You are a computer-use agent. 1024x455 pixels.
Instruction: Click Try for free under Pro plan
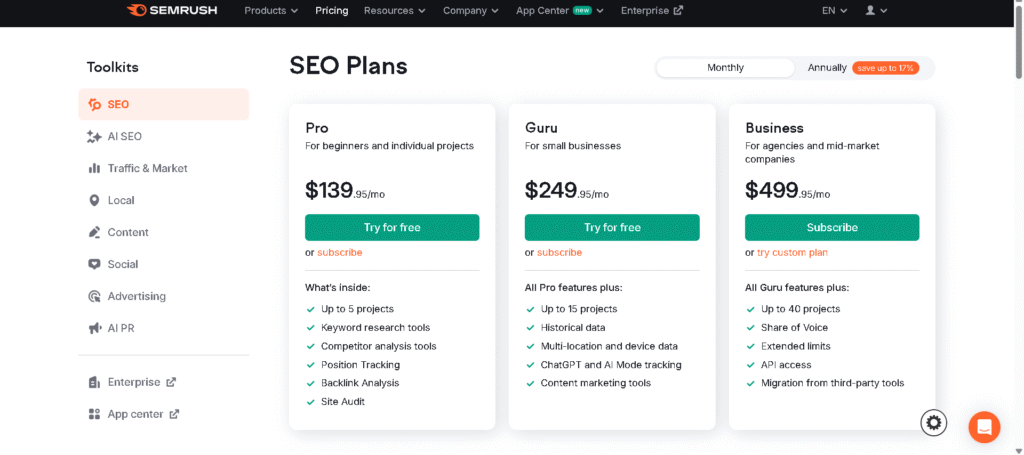point(392,227)
